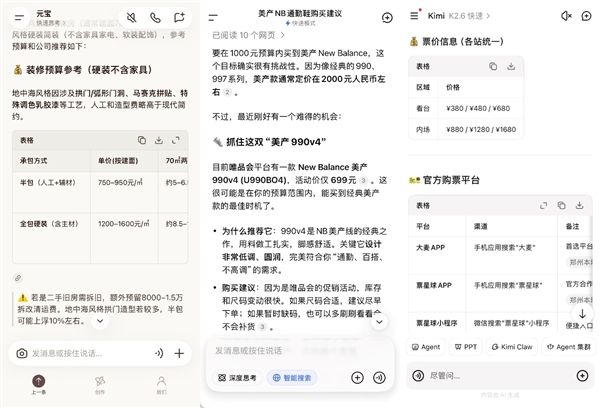Click the 票星球 APP table cell
The width and height of the screenshot is (600, 408).
(437, 293)
